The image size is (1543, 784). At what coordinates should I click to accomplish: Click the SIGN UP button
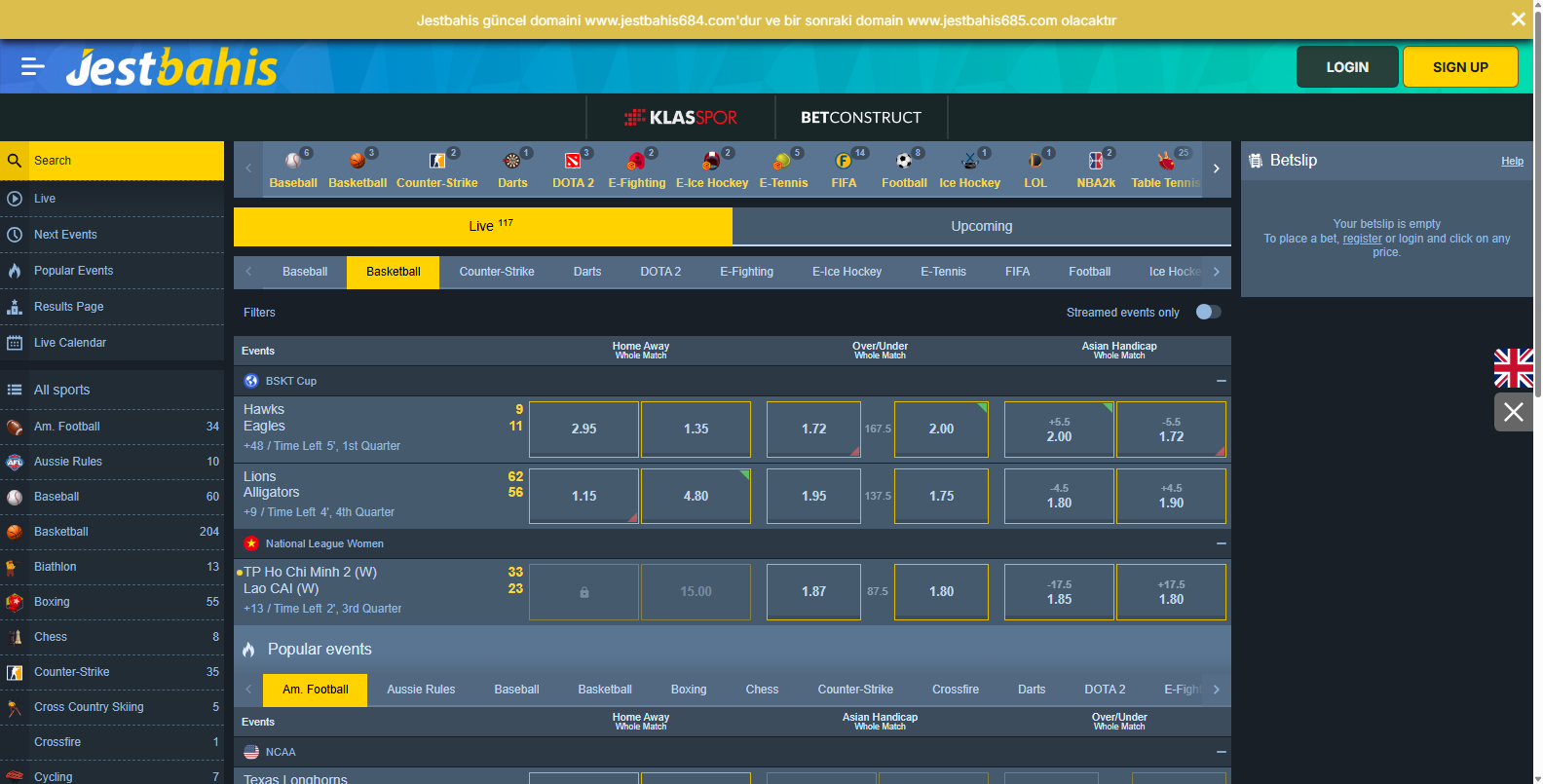[1460, 67]
